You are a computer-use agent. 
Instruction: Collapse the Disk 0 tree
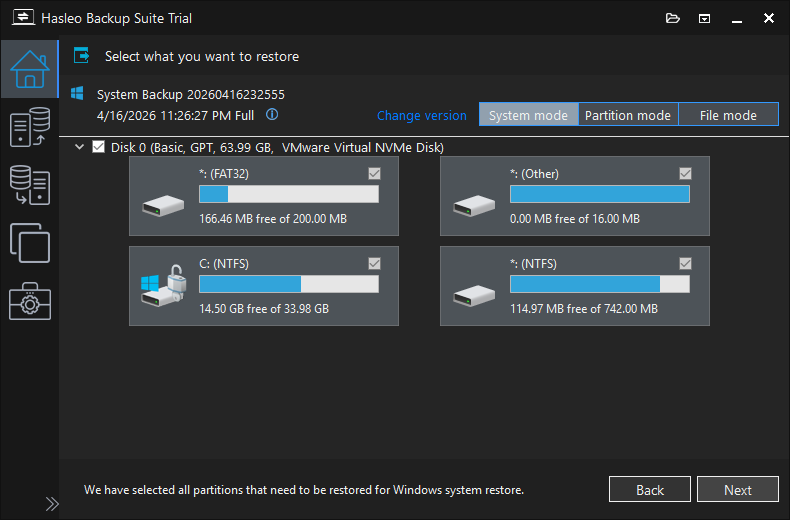[79, 147]
